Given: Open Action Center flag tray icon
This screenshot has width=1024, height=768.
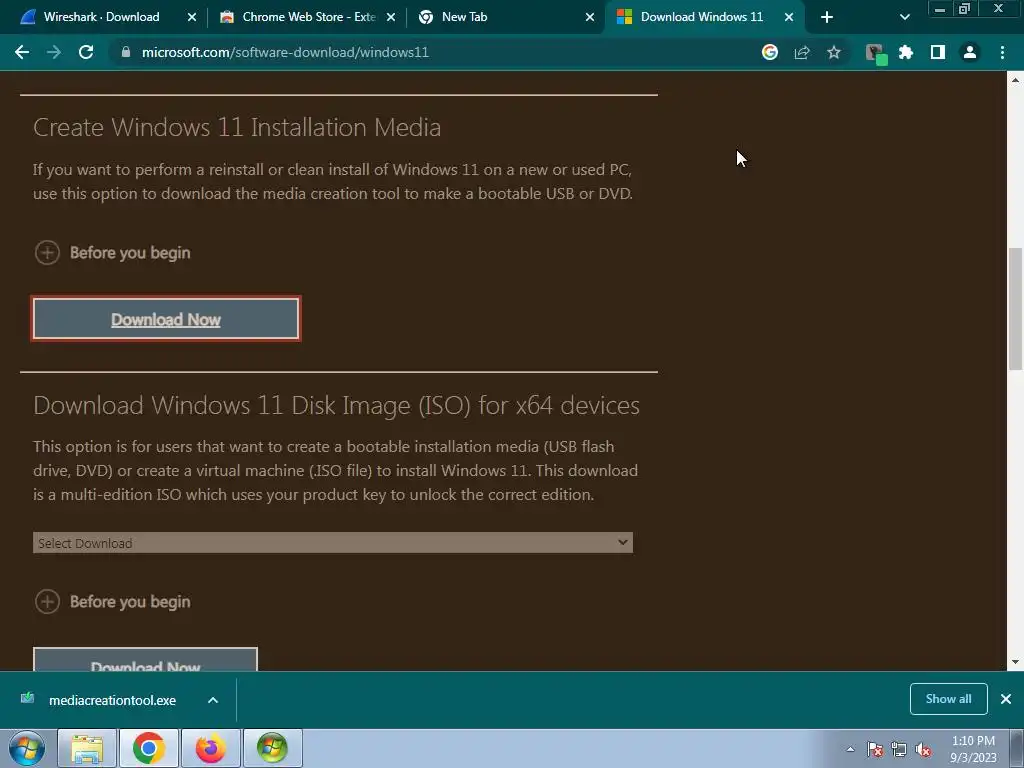Looking at the screenshot, I should point(874,749).
